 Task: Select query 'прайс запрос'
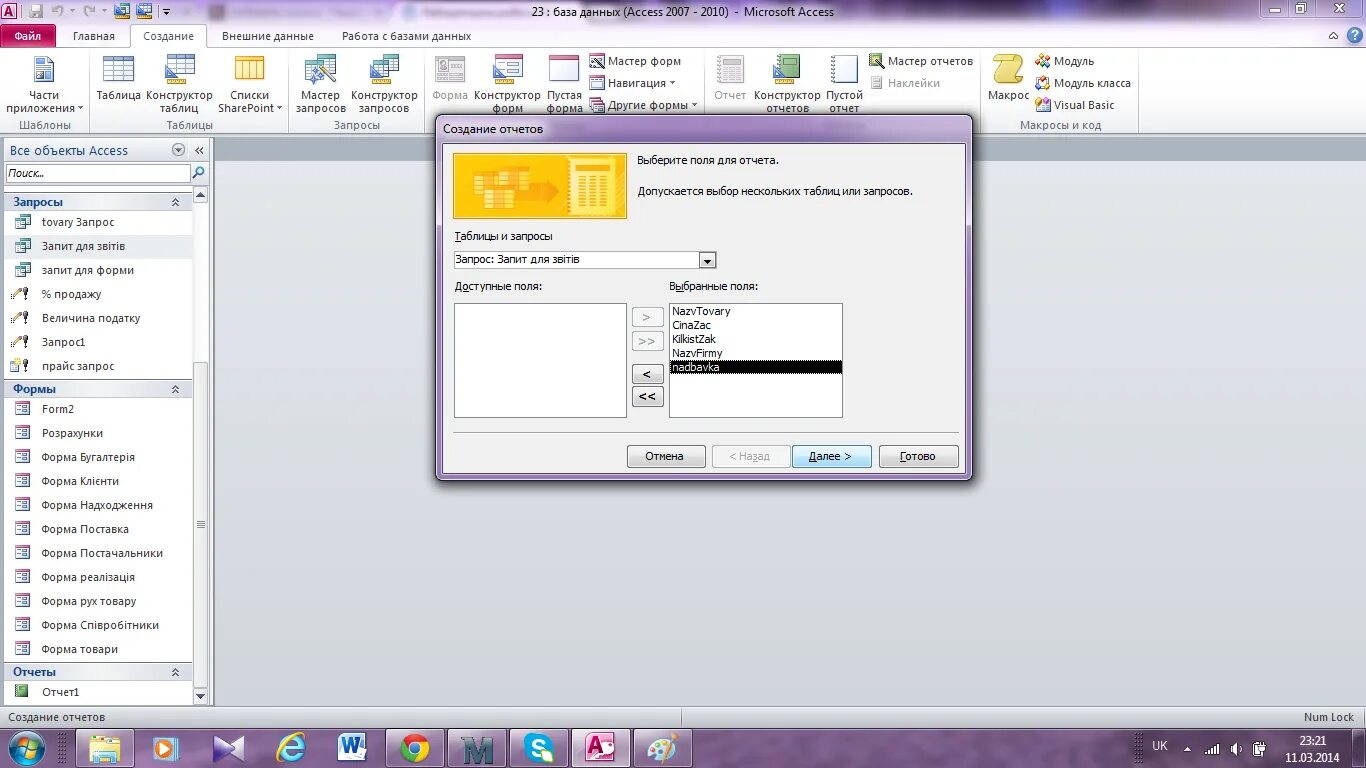pyautogui.click(x=97, y=366)
